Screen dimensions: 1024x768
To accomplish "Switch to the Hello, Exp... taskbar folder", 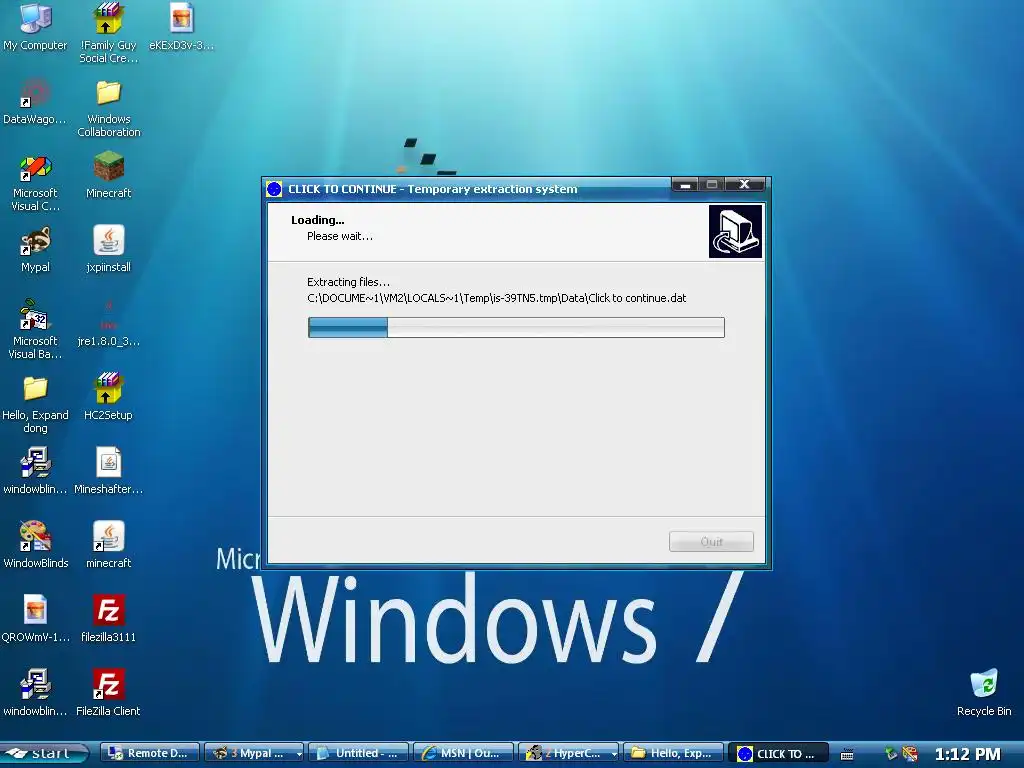I will pos(673,753).
